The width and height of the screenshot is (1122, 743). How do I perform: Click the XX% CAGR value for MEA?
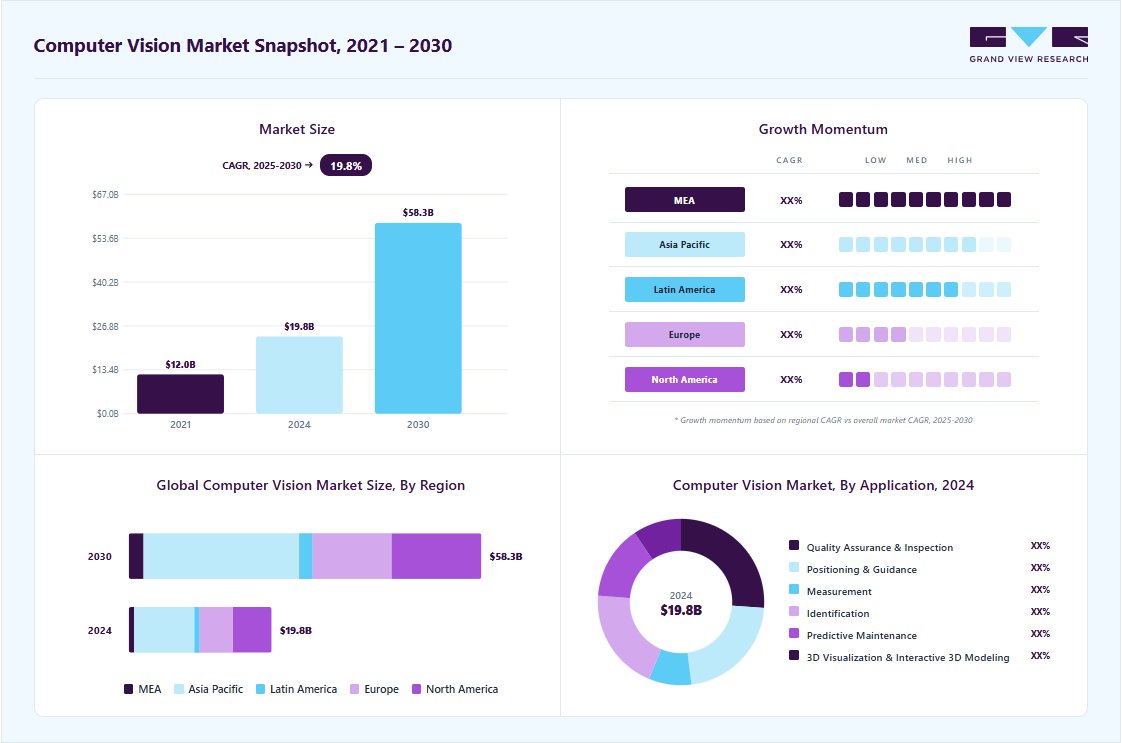[x=791, y=200]
